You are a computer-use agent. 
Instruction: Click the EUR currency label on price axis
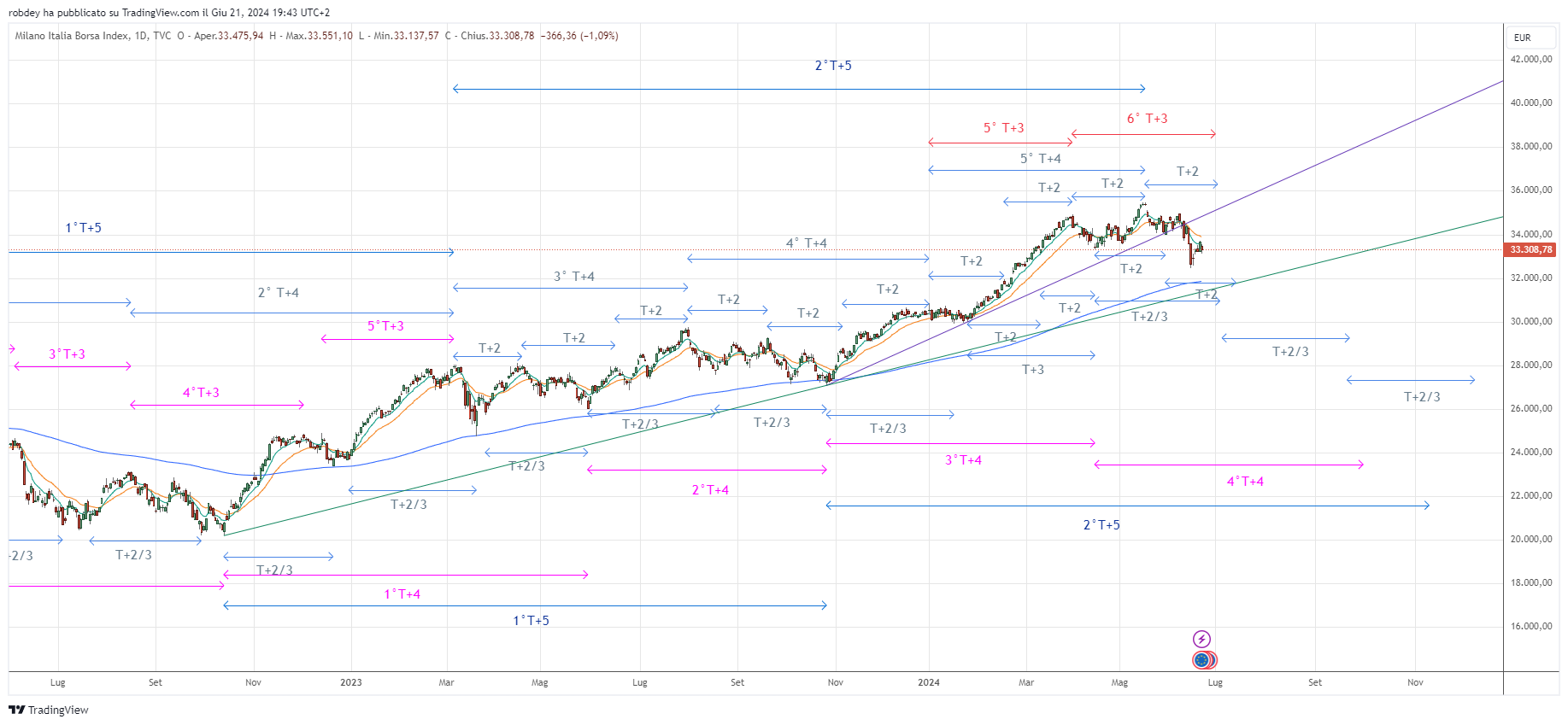pos(1523,38)
